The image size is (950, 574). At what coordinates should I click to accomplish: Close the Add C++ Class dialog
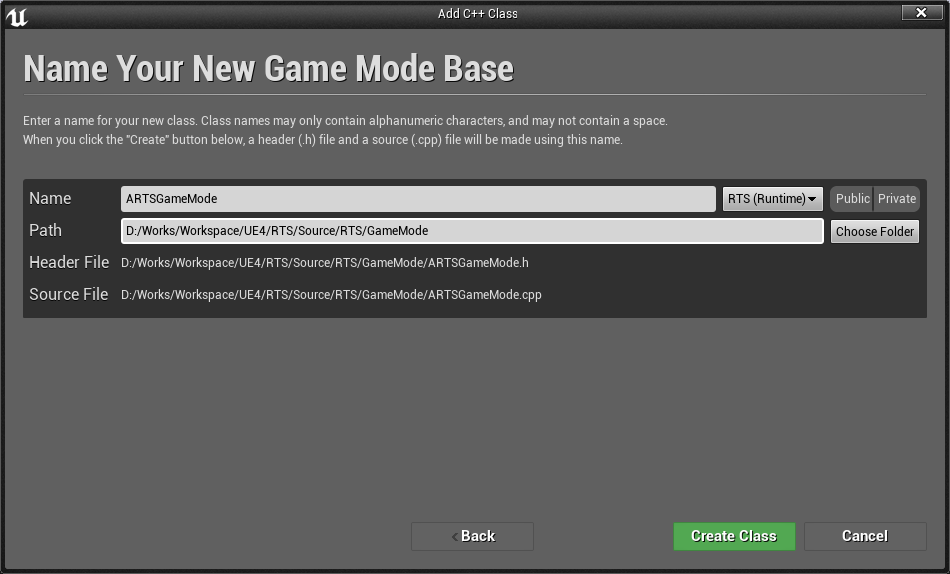(922, 12)
